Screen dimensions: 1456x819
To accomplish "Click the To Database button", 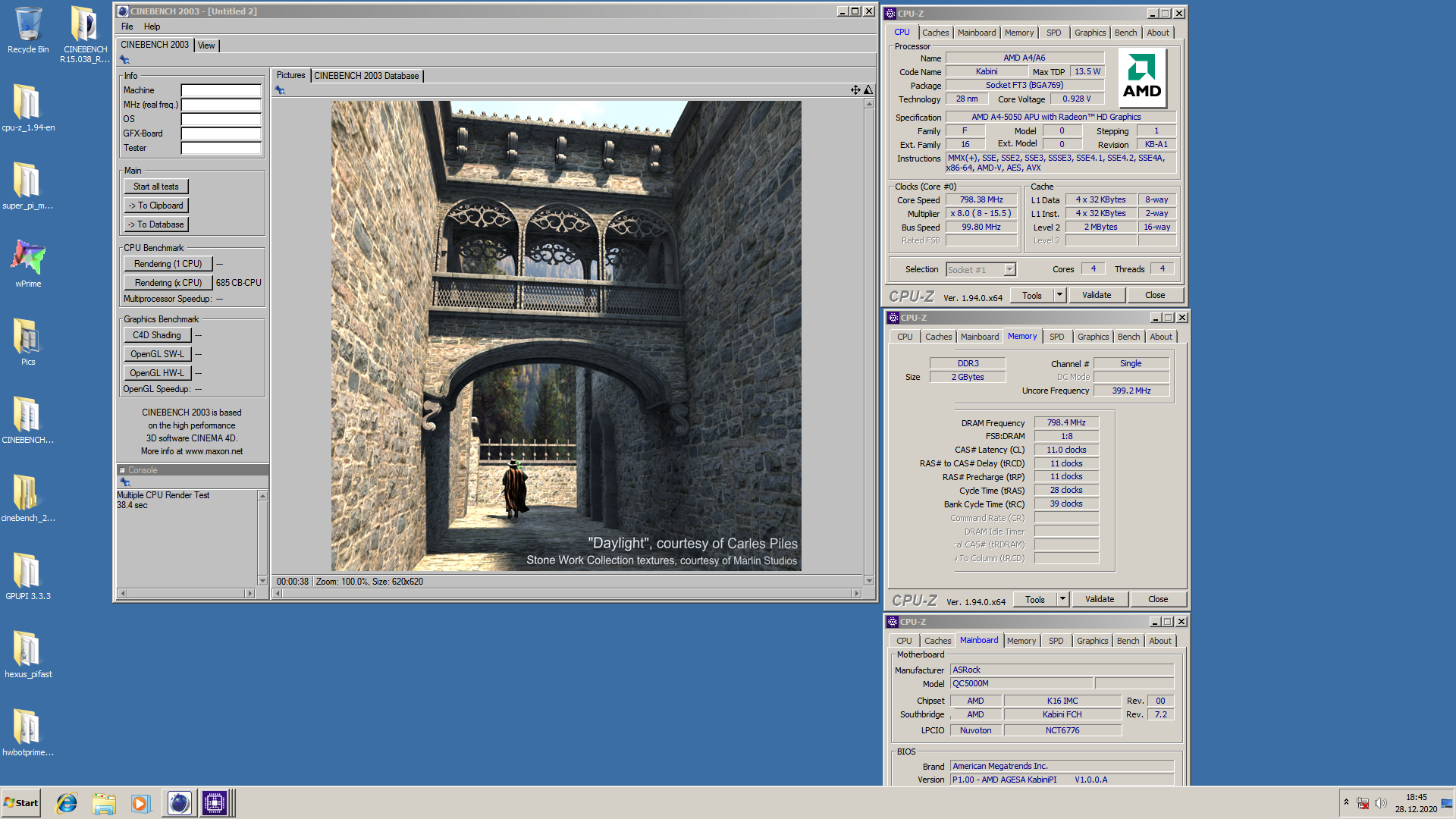I will [x=156, y=224].
